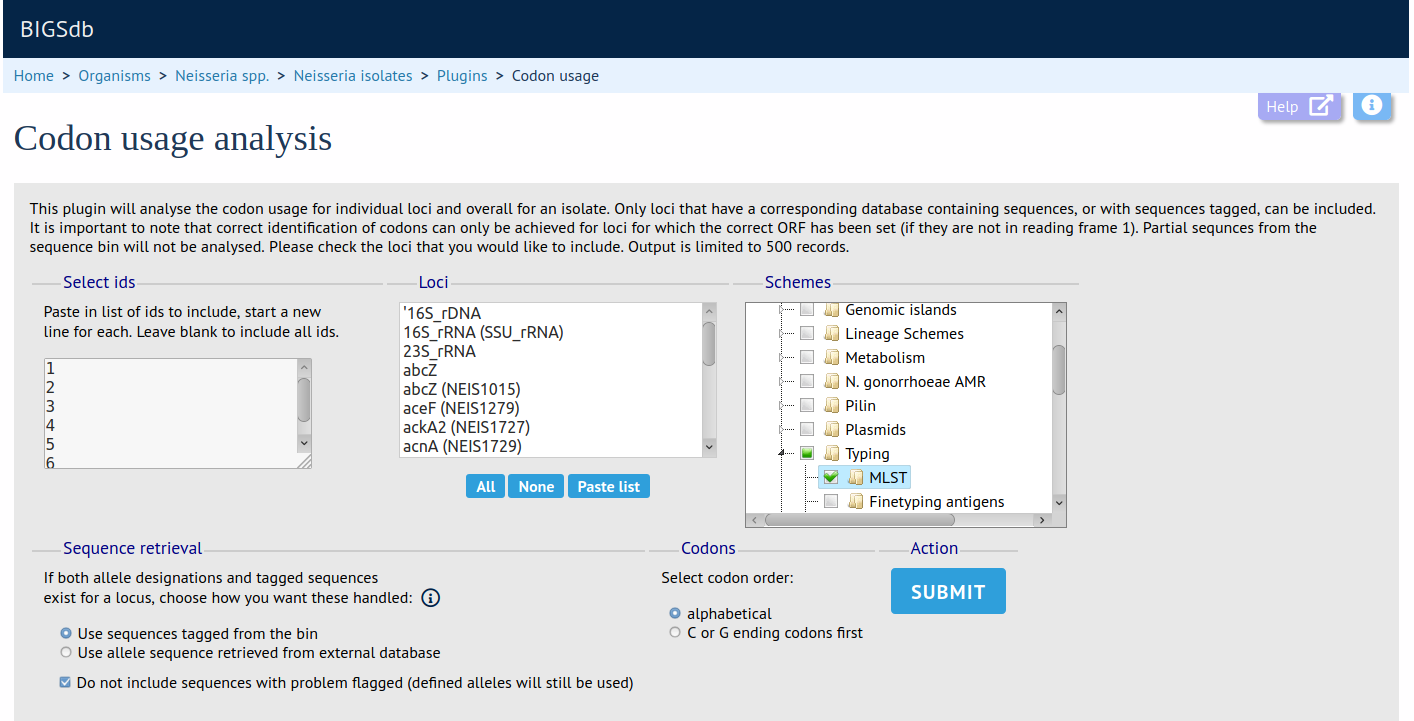Image resolution: width=1414 pixels, height=721 pixels.
Task: Click the Metabolism folder icon
Action: coord(830,358)
